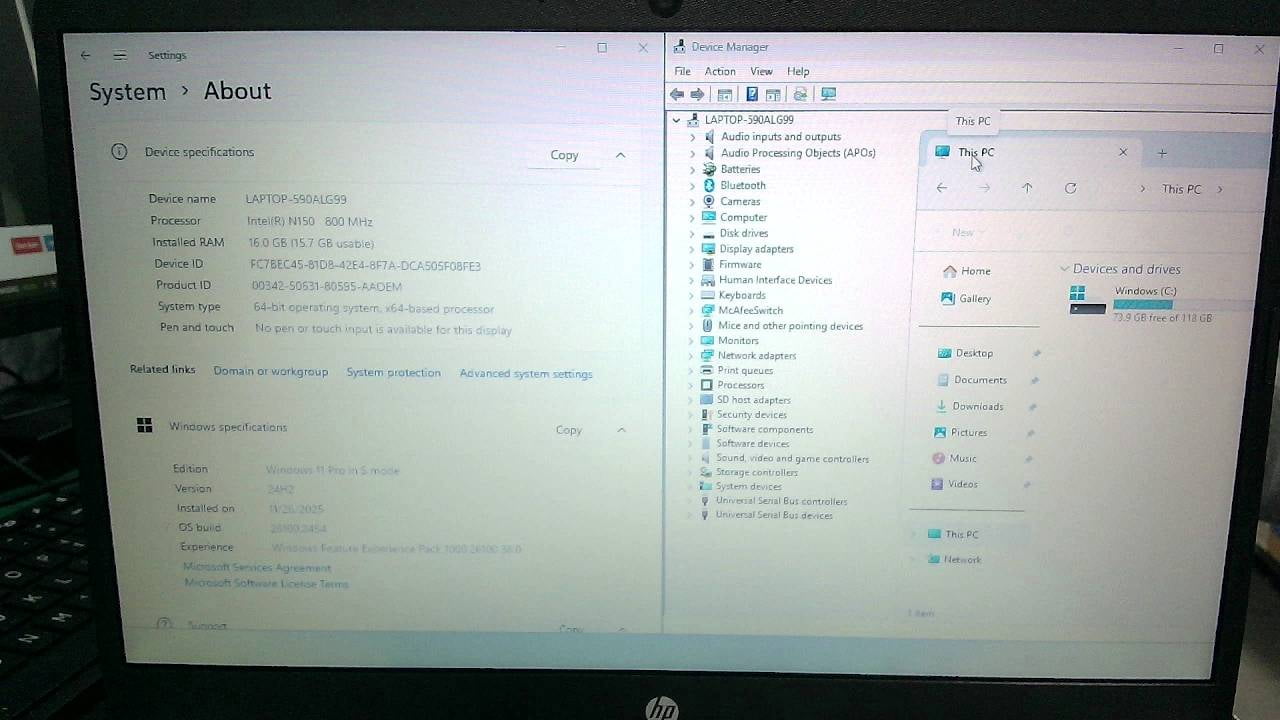The image size is (1280, 720).
Task: Click the Back arrow in Device Manager toolbar
Action: click(677, 94)
